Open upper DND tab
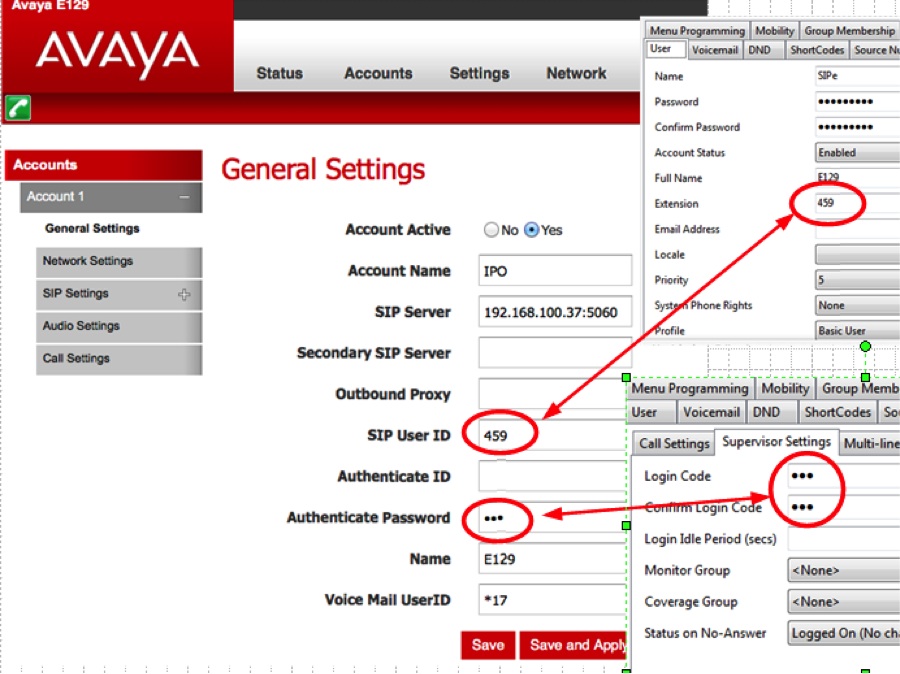900x674 pixels. click(x=763, y=50)
